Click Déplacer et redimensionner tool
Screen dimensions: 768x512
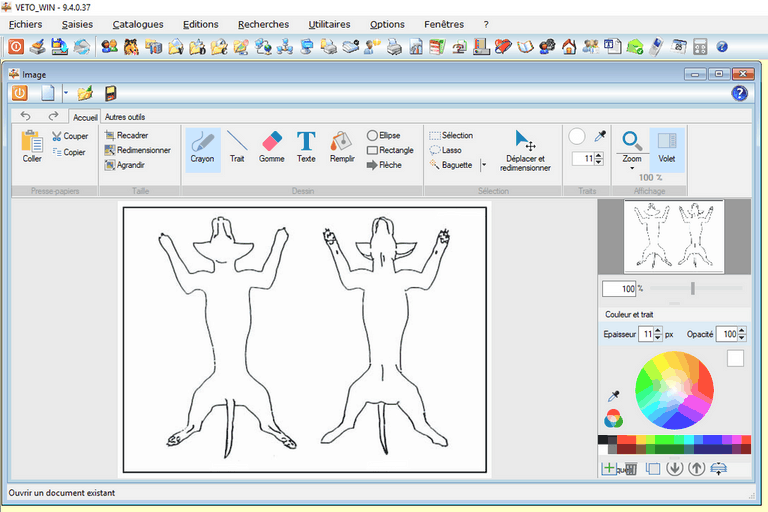[525, 150]
